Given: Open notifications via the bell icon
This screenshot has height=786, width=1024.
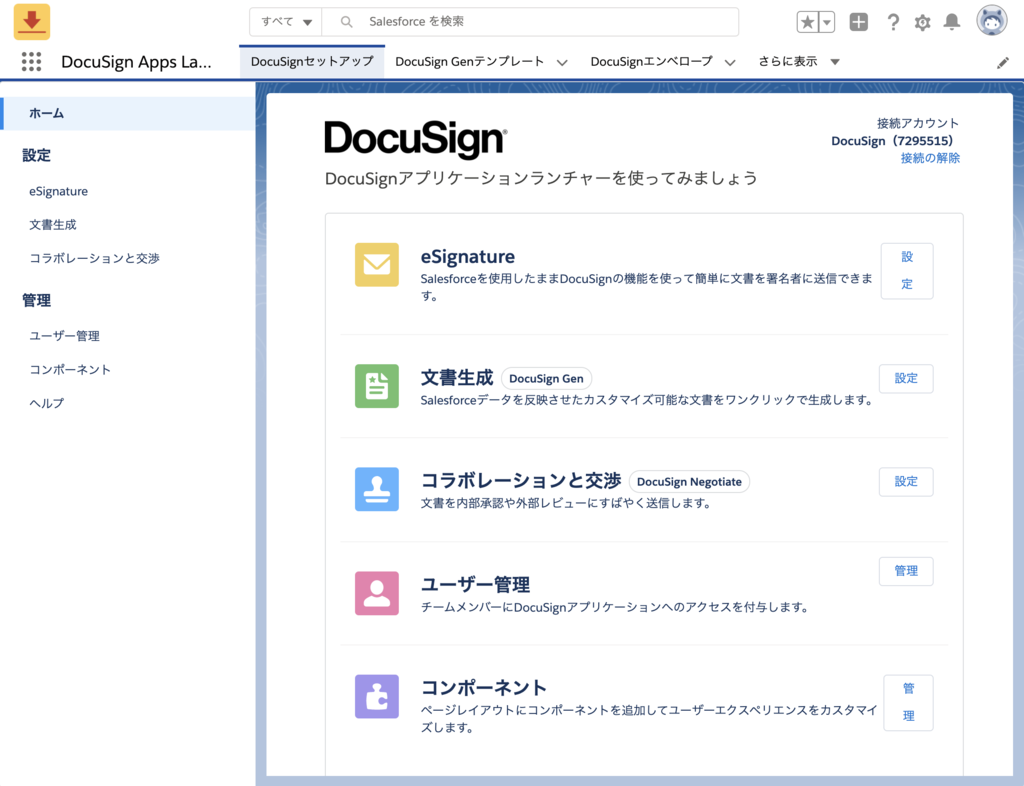Looking at the screenshot, I should click(x=951, y=21).
